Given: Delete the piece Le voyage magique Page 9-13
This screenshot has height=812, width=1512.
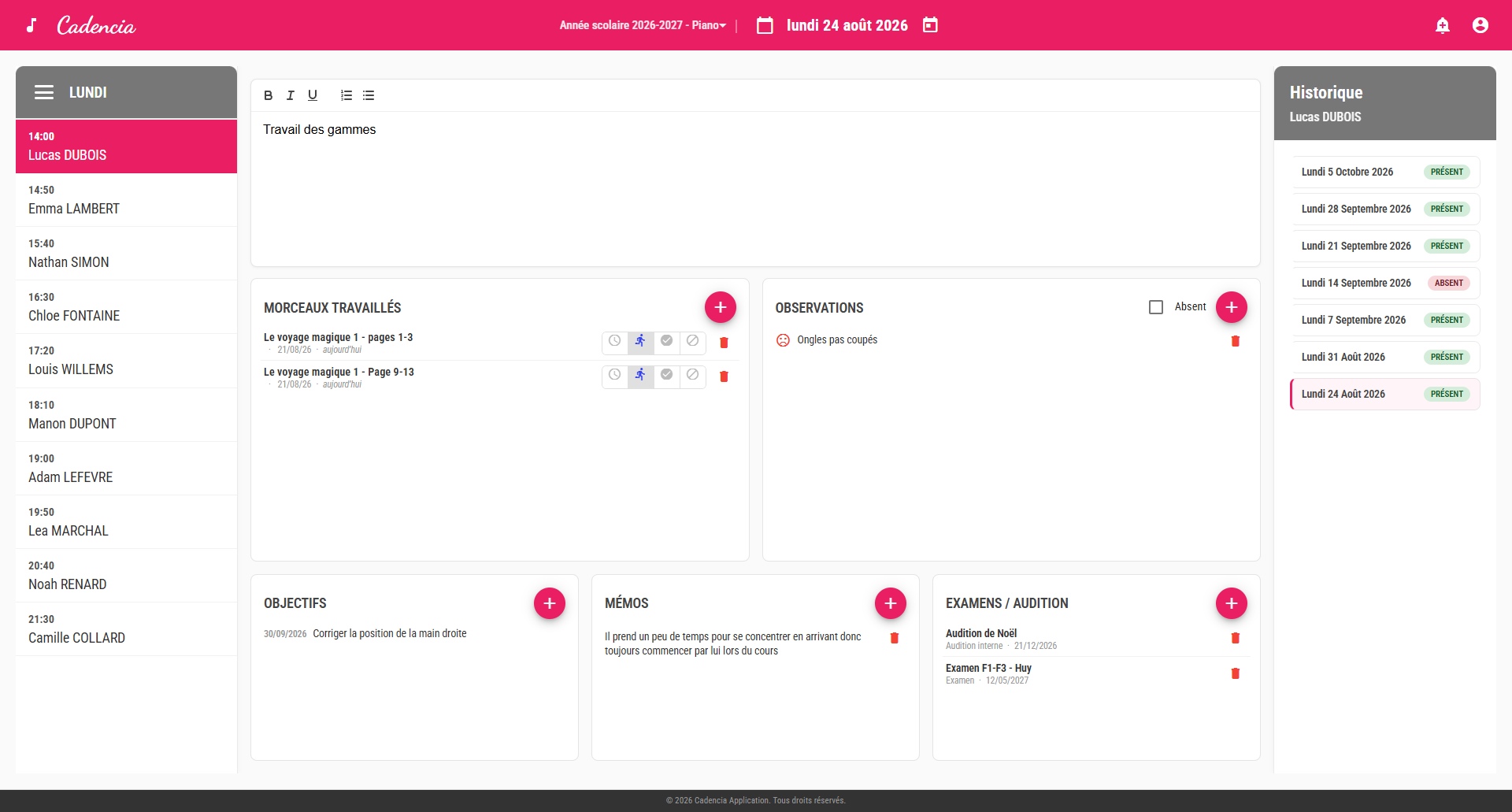Looking at the screenshot, I should click(x=724, y=376).
